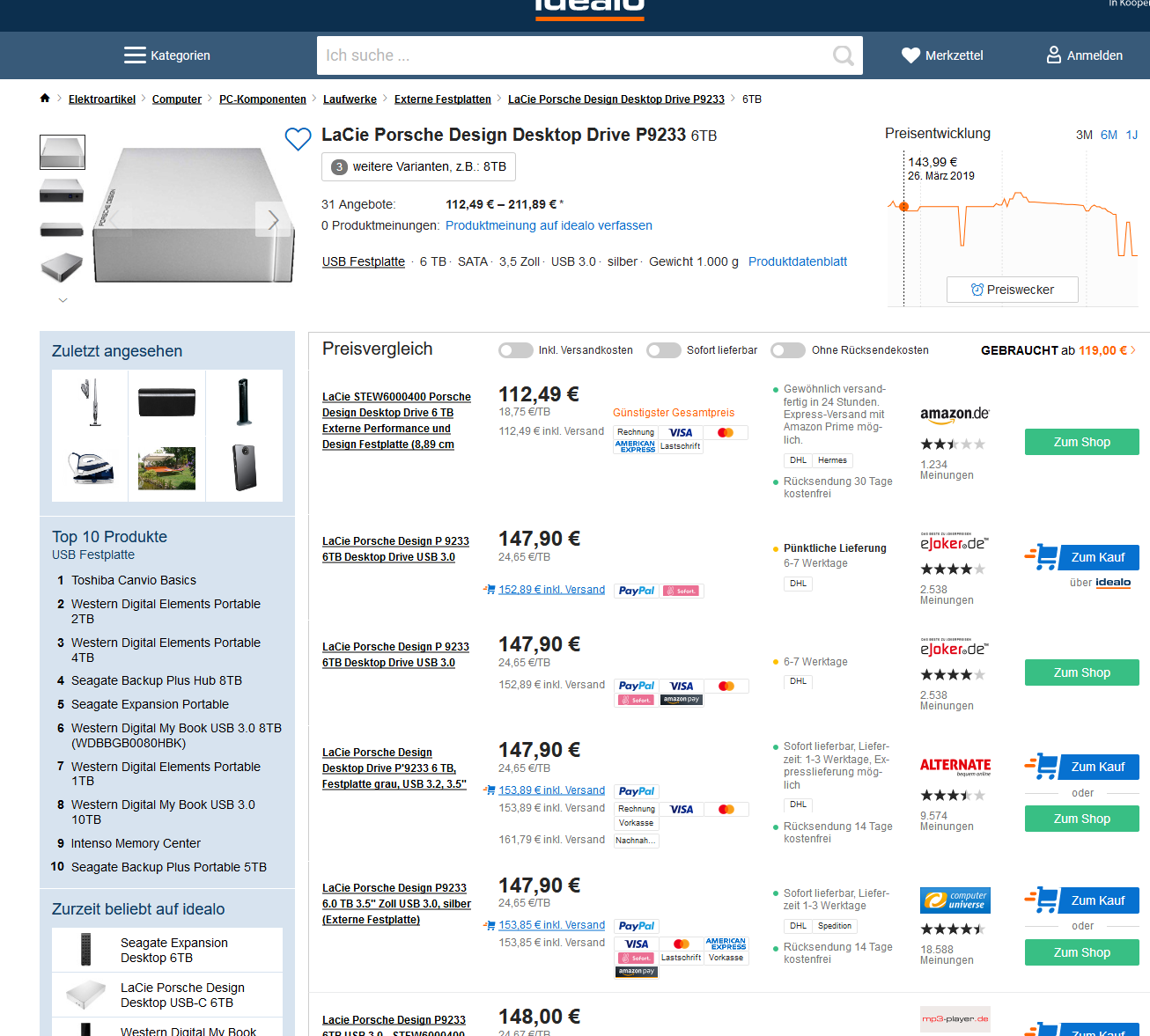Image resolution: width=1150 pixels, height=1036 pixels.
Task: Click the home icon in breadcrumb
Action: coord(45,99)
